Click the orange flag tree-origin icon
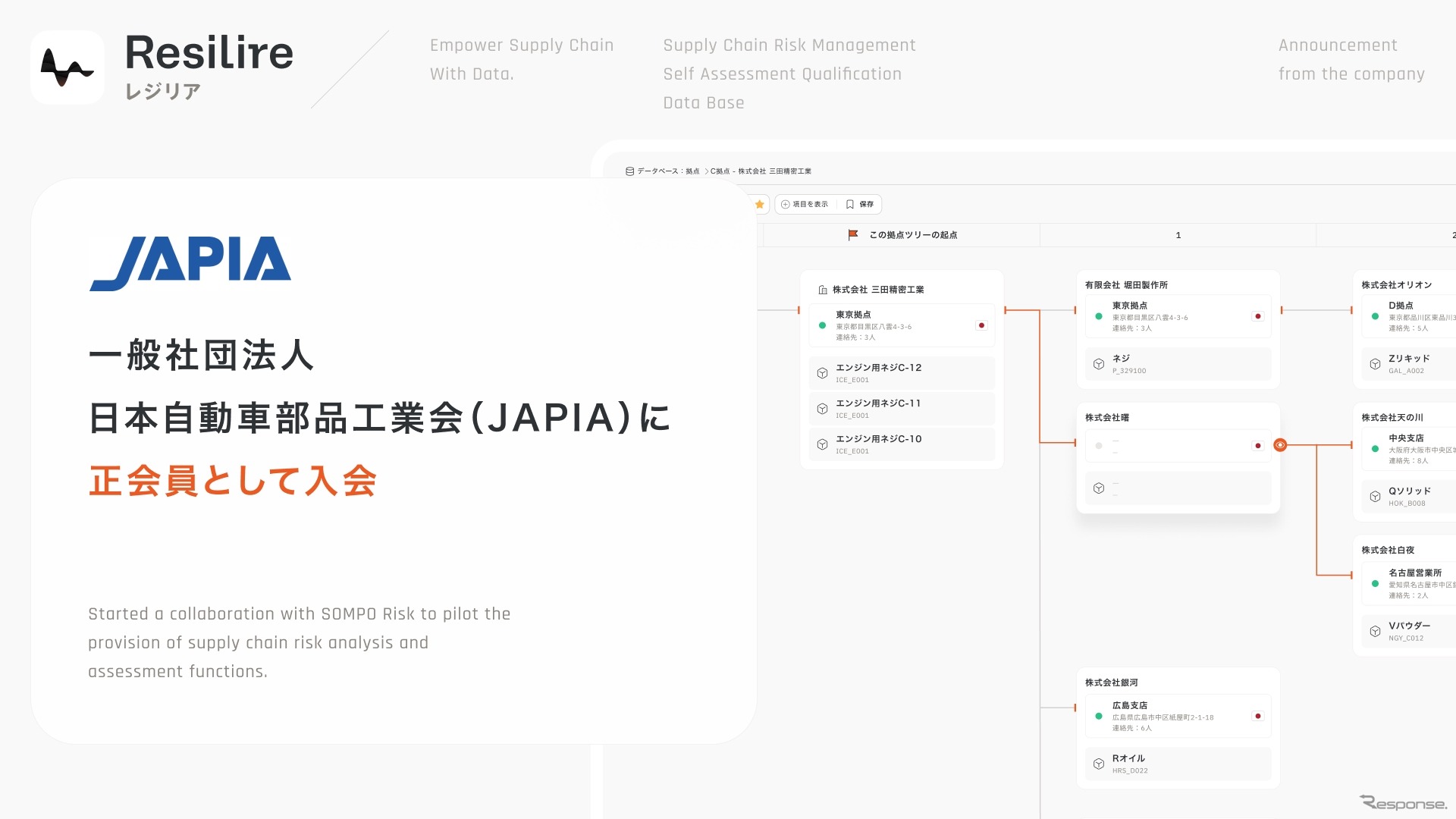Image resolution: width=1456 pixels, height=819 pixels. 853,235
